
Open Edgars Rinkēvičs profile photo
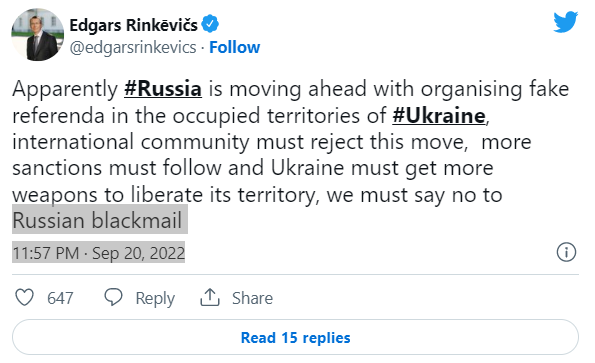coord(37,35)
